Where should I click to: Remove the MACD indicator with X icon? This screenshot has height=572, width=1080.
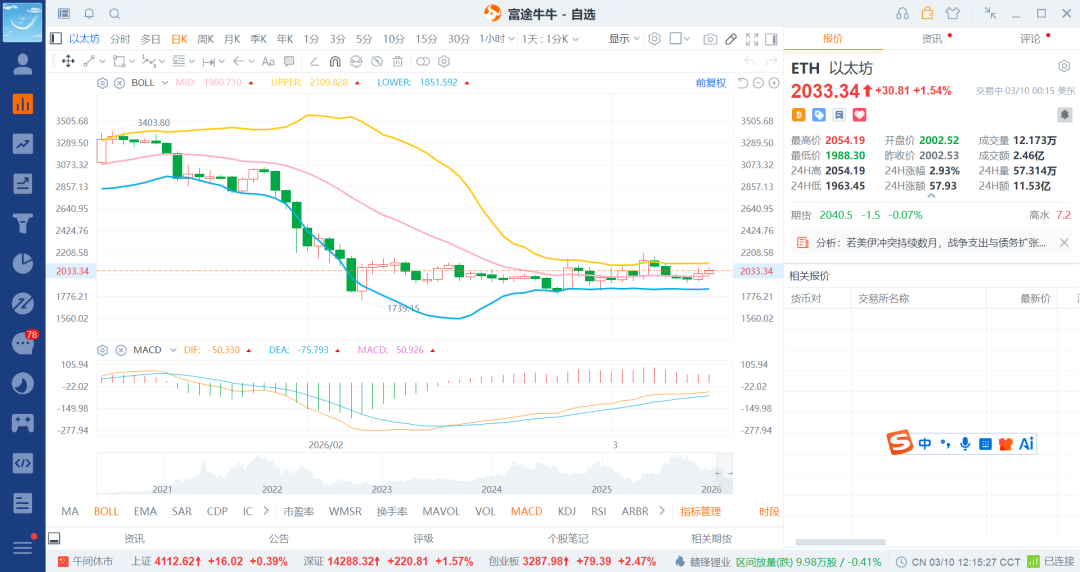pos(121,350)
